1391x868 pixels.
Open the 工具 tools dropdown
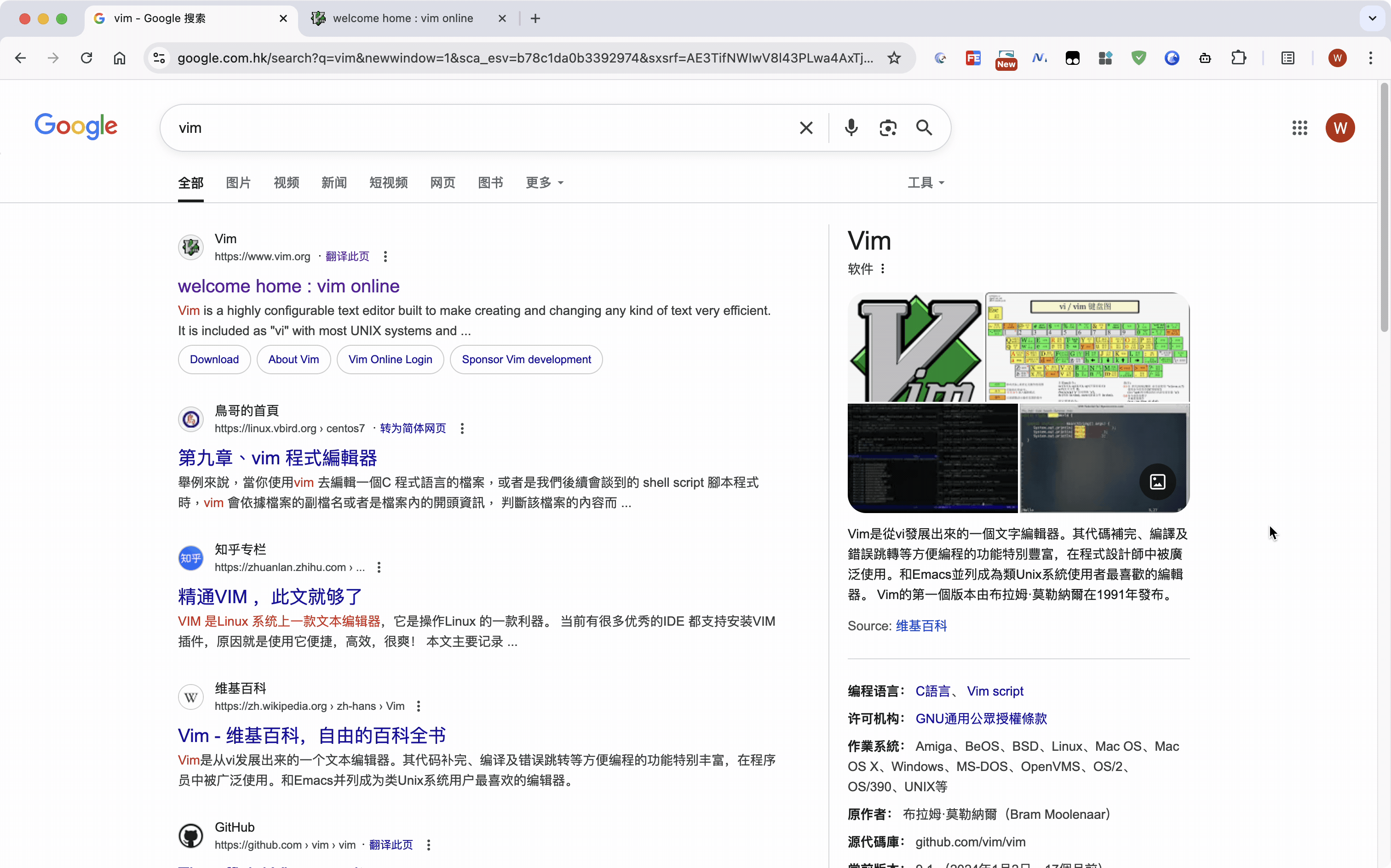926,183
